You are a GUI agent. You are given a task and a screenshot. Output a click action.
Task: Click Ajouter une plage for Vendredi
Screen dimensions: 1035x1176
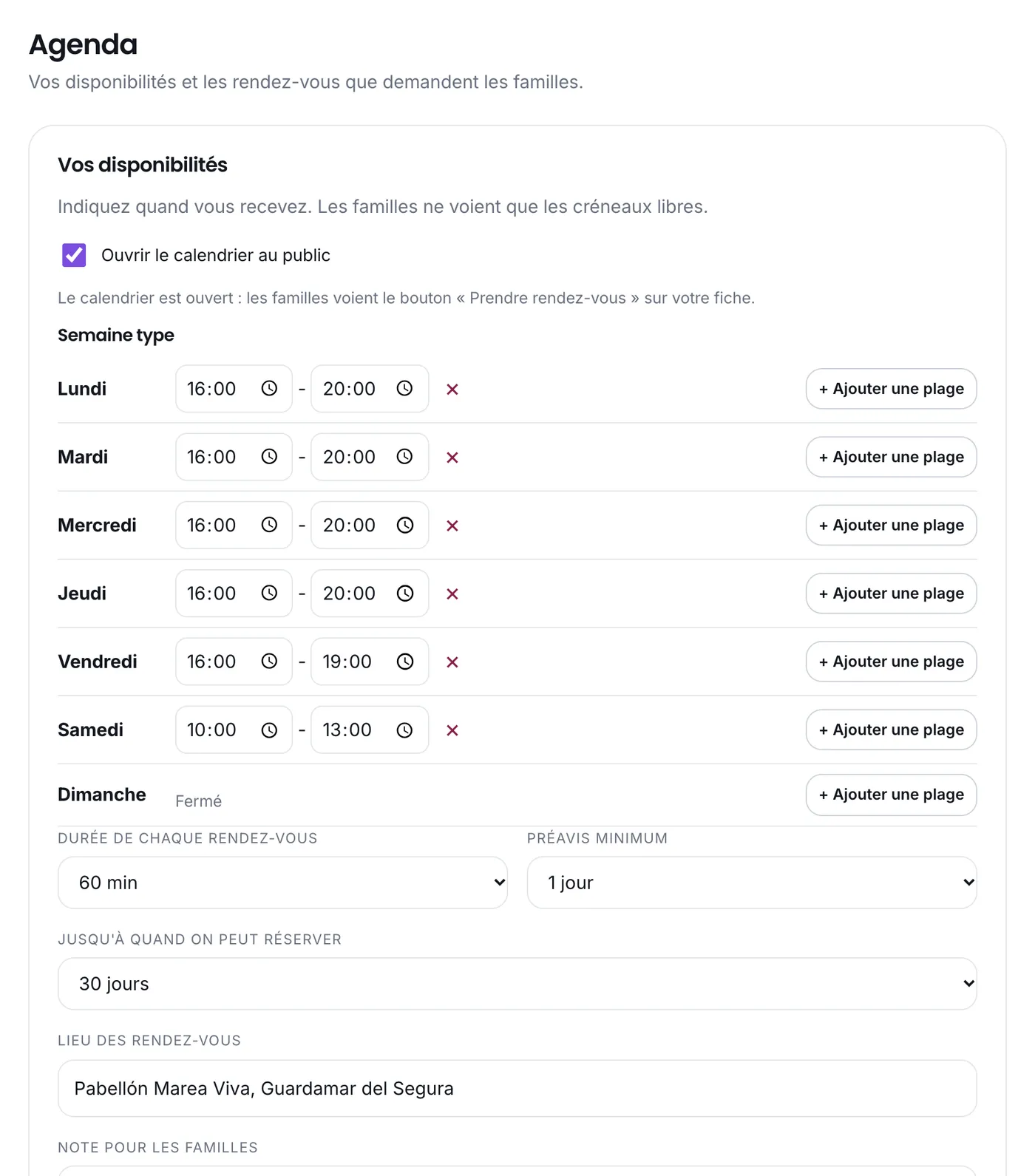click(x=891, y=662)
